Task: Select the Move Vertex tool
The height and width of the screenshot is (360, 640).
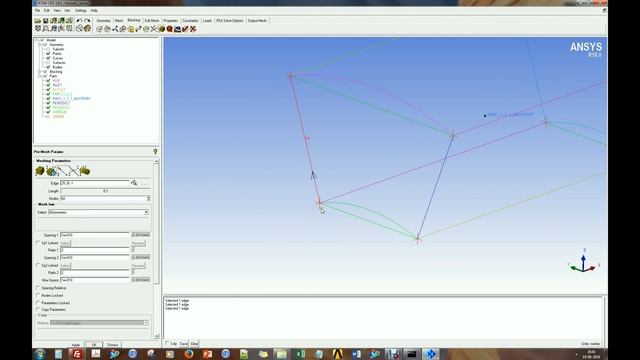Action: tap(138, 29)
